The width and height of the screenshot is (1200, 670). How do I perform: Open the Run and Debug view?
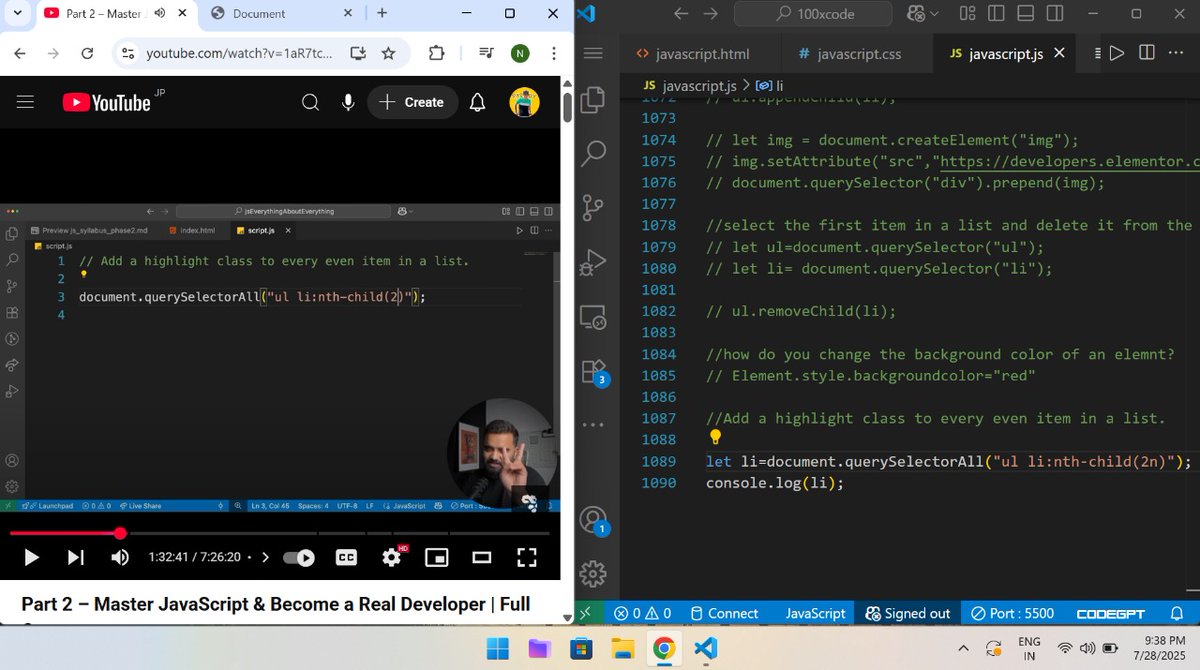pos(593,262)
